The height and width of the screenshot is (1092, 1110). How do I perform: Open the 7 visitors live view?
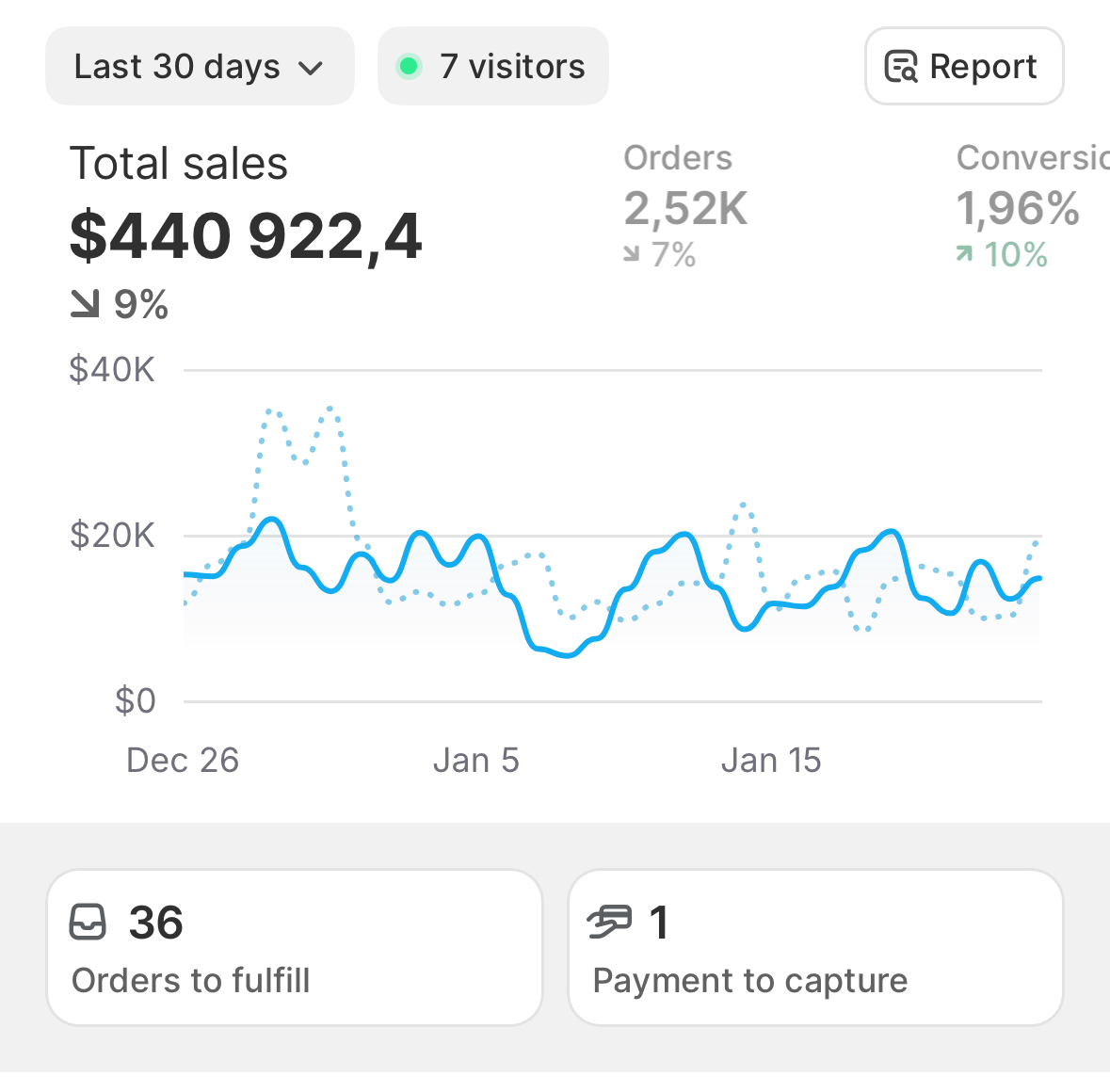493,67
